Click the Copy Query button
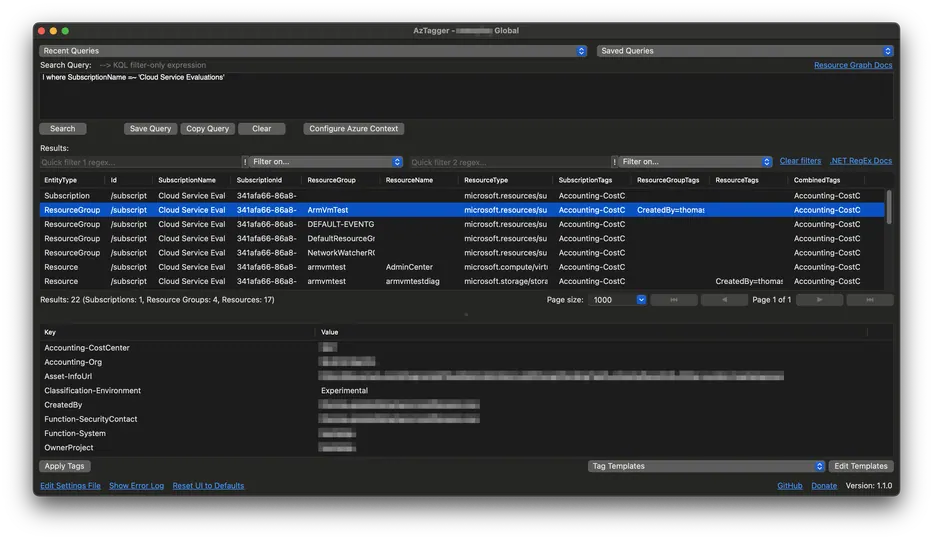The width and height of the screenshot is (933, 540). (x=207, y=128)
